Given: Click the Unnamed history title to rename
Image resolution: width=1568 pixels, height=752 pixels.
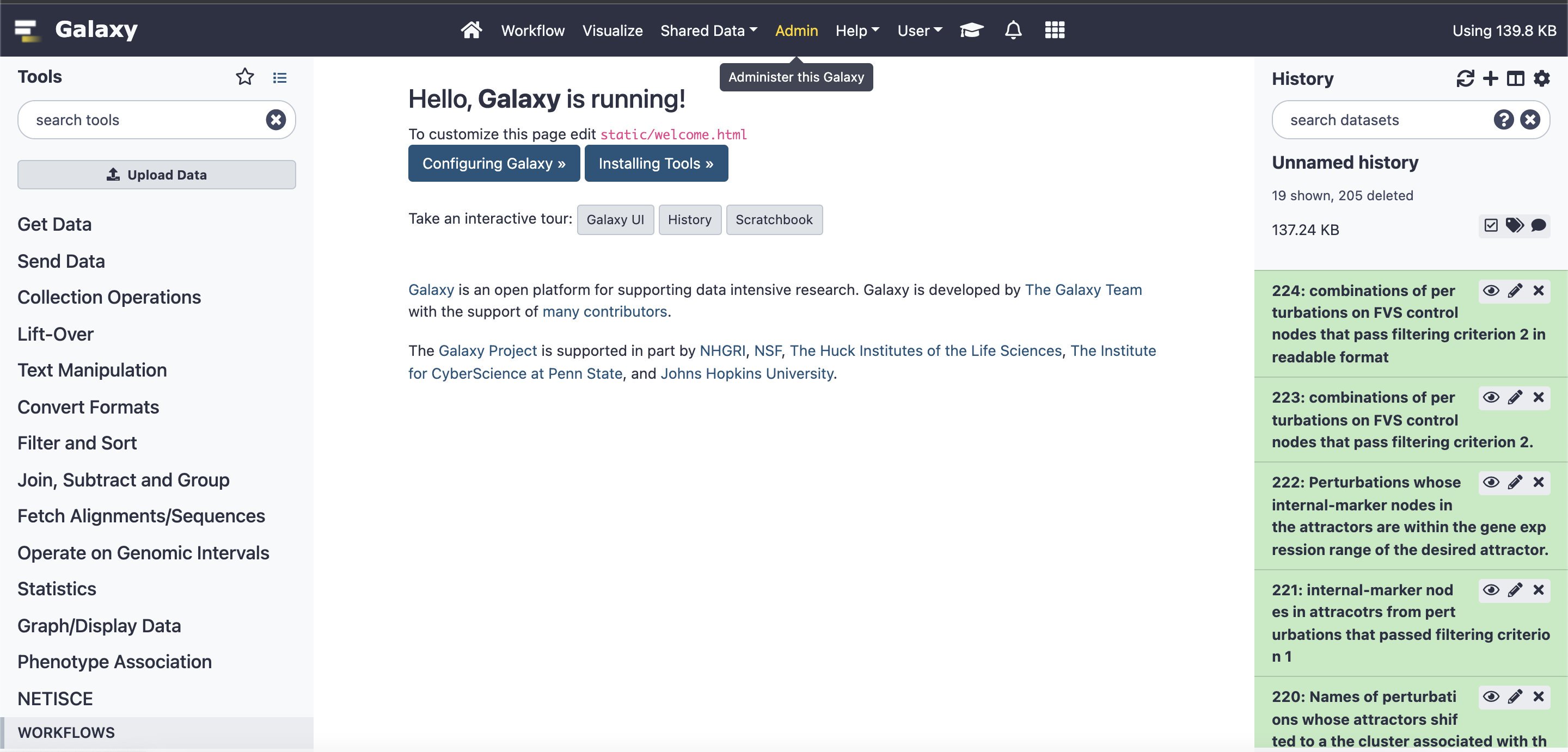Looking at the screenshot, I should [1345, 162].
